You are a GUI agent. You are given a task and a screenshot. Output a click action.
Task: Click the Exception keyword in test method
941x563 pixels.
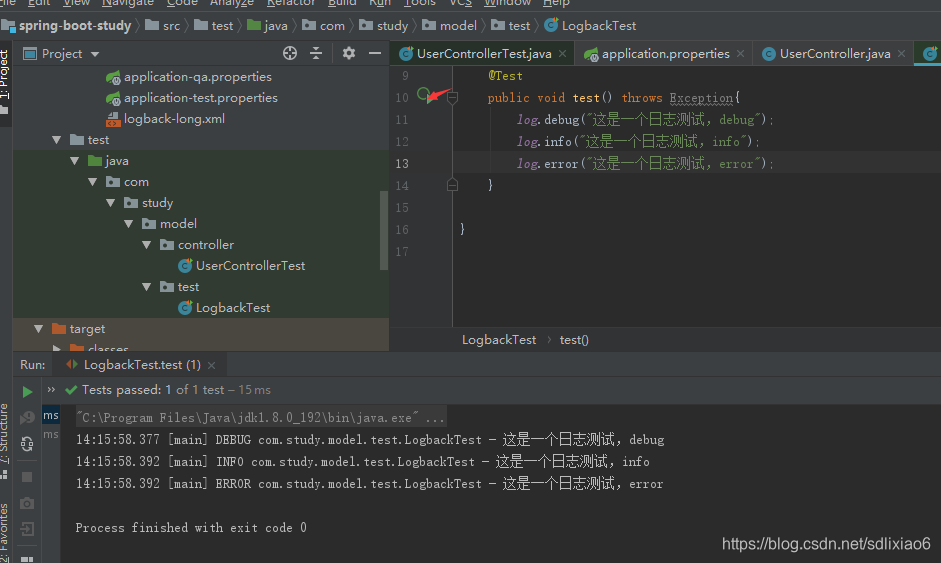click(x=702, y=98)
